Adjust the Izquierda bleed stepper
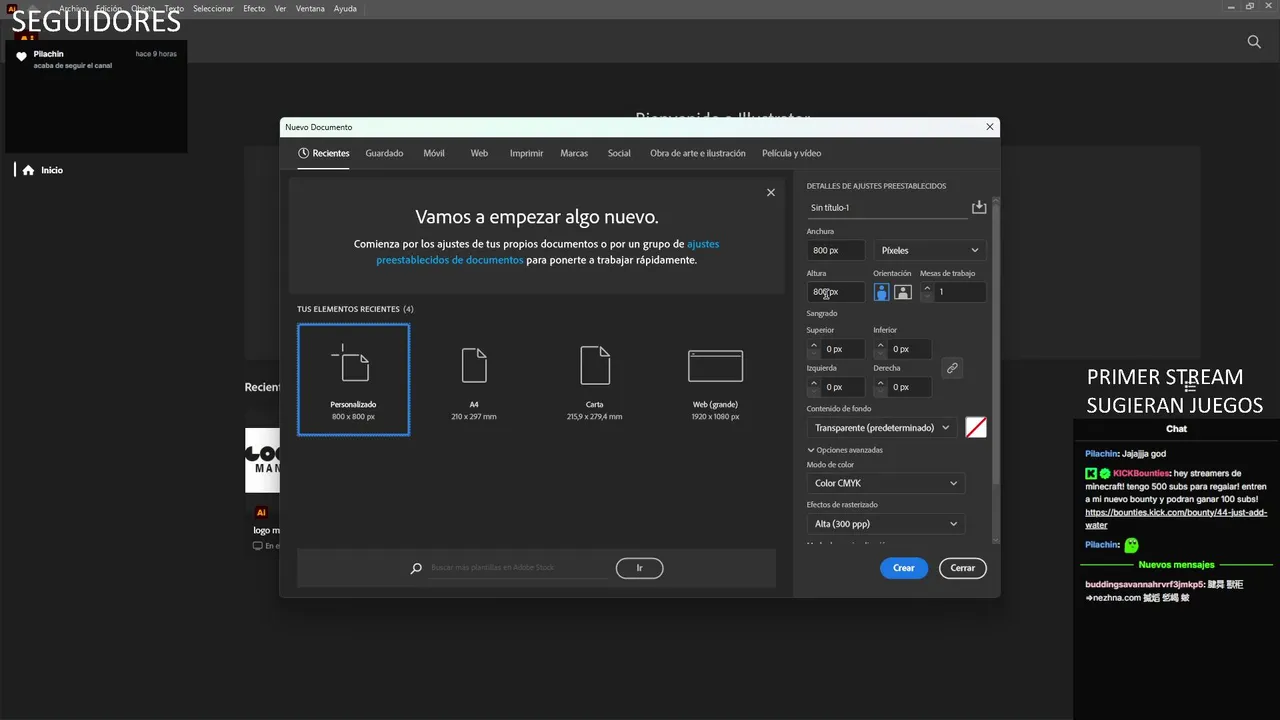 813,386
